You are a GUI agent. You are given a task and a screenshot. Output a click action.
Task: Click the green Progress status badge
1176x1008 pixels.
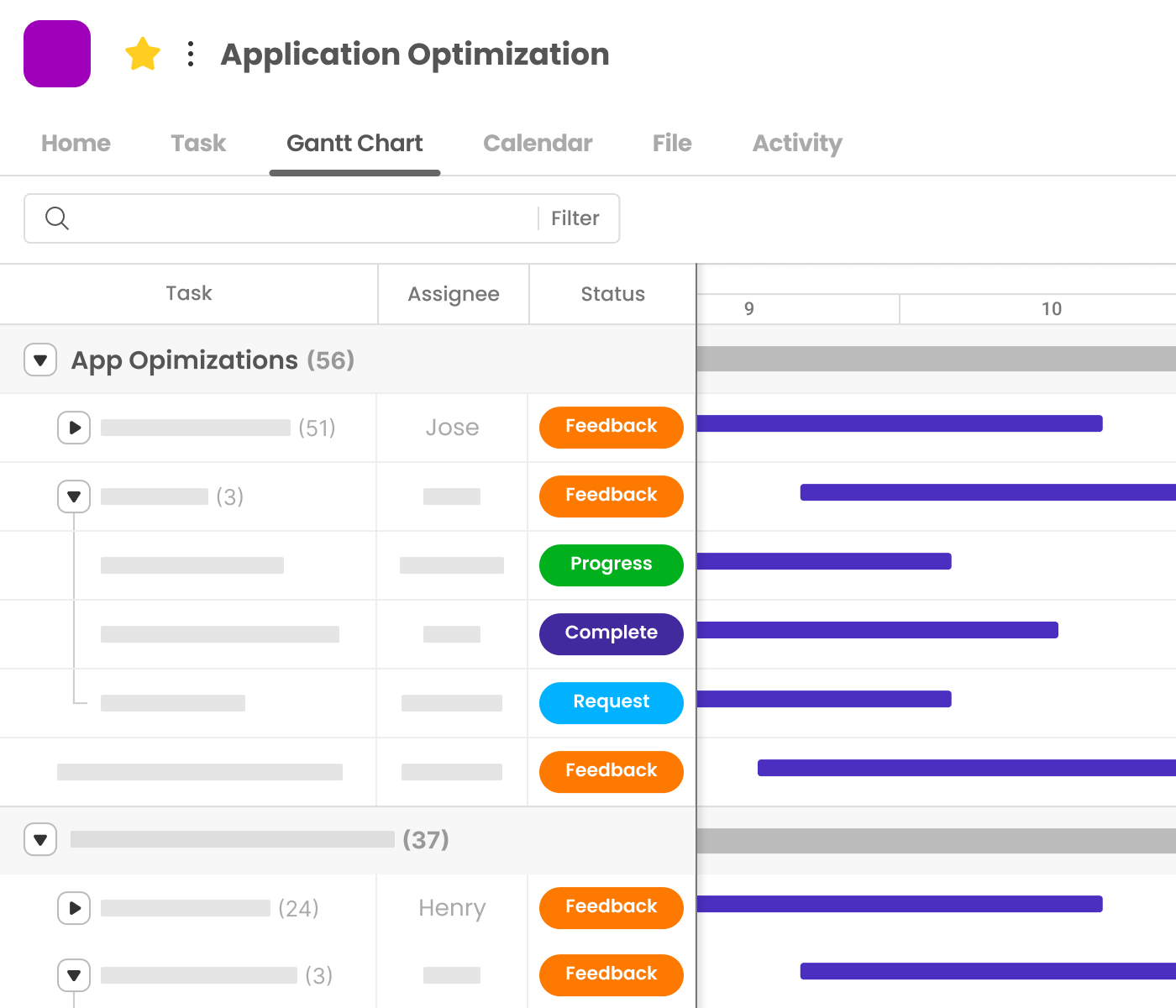[611, 564]
